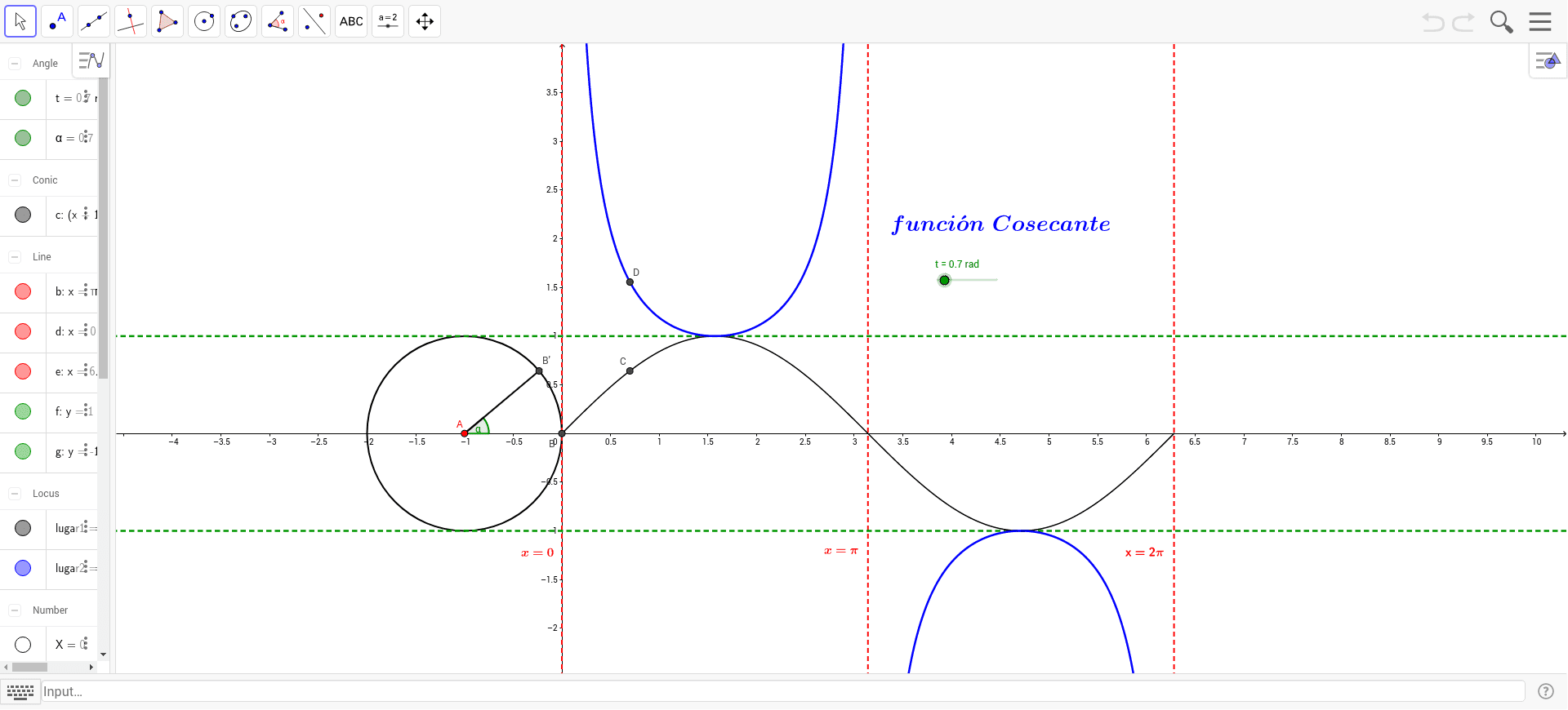Open options menu for conic c row
The image size is (1568, 710).
click(86, 214)
